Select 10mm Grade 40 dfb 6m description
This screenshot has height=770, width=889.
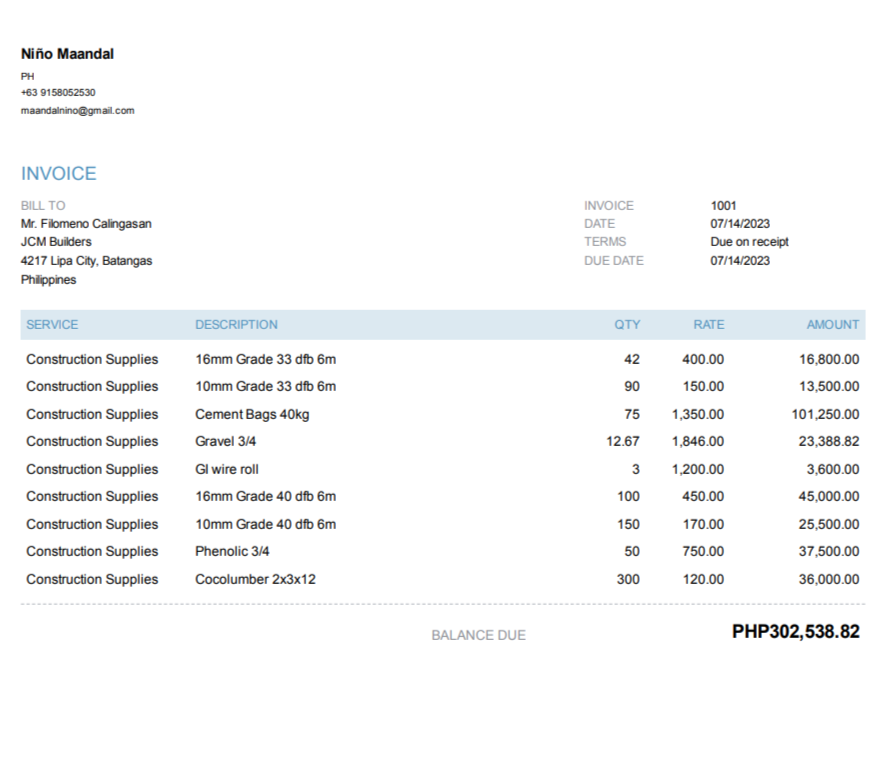266,524
